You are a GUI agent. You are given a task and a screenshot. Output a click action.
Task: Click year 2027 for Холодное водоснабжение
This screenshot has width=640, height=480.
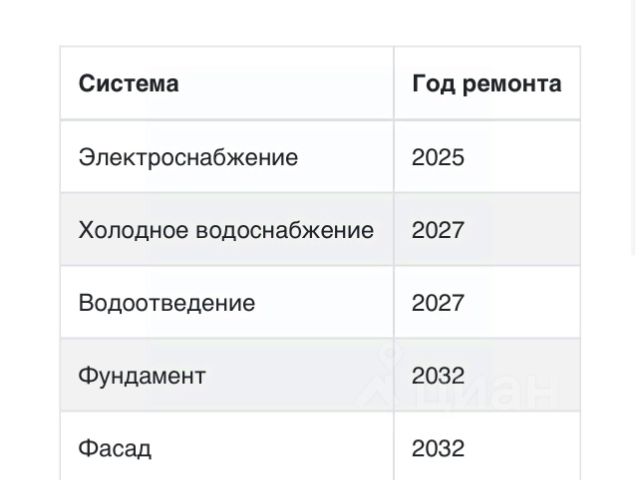(x=438, y=230)
